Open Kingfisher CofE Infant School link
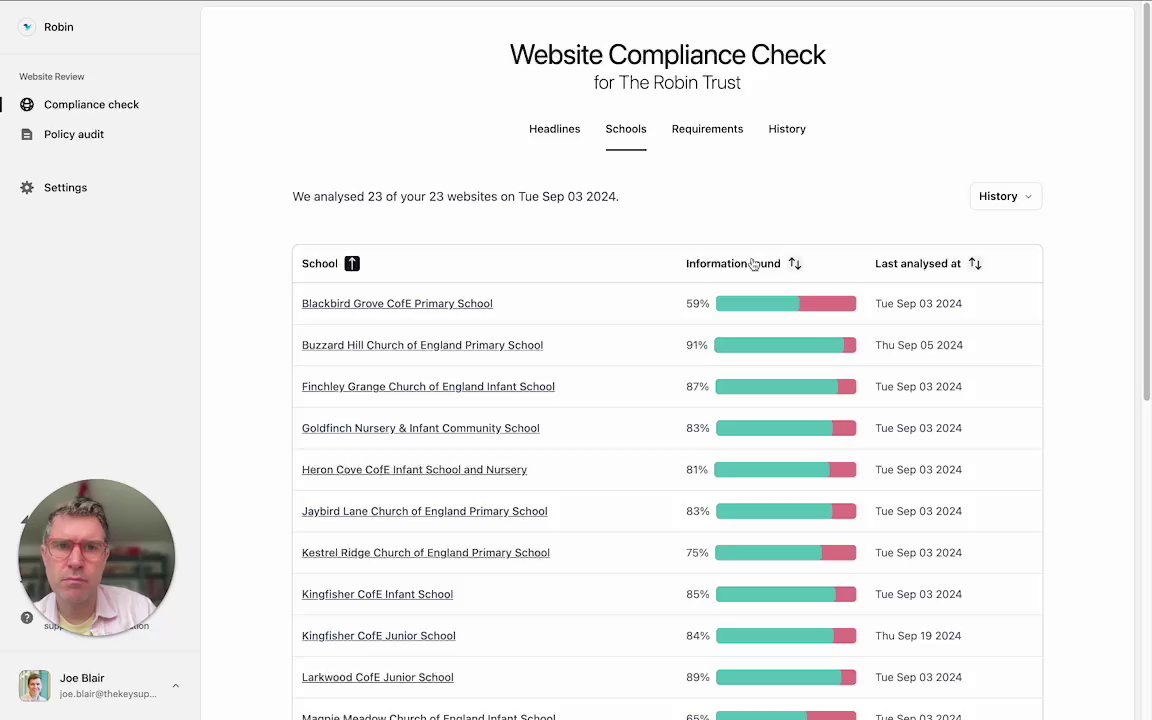Image resolution: width=1152 pixels, height=720 pixels. click(378, 594)
